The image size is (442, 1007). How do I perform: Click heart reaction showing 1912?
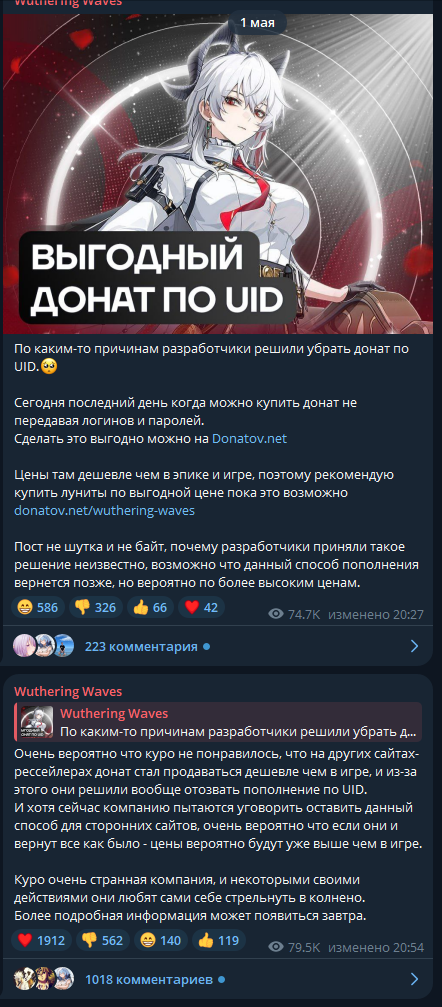coord(41,940)
